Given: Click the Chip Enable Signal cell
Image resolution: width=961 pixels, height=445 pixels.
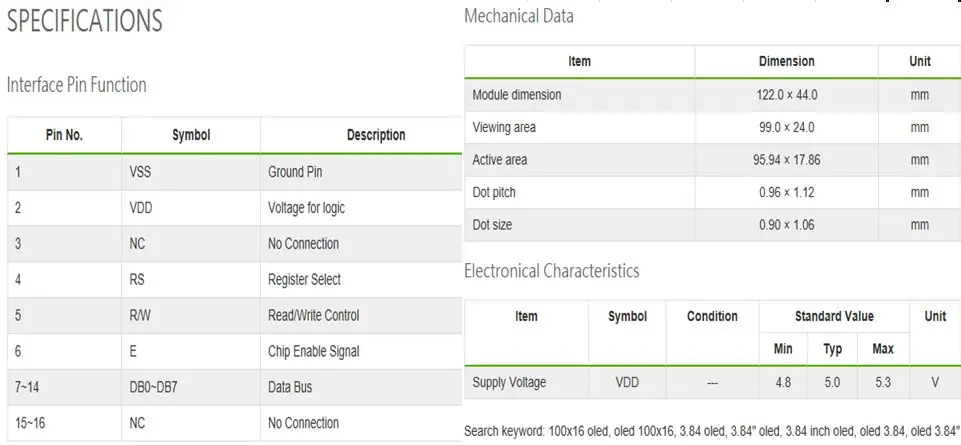Looking at the screenshot, I should [x=314, y=351].
